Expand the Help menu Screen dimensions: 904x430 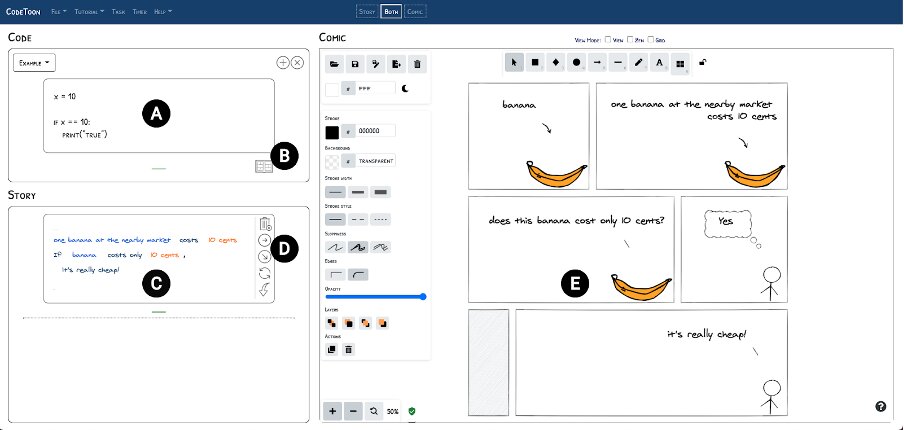click(x=163, y=11)
